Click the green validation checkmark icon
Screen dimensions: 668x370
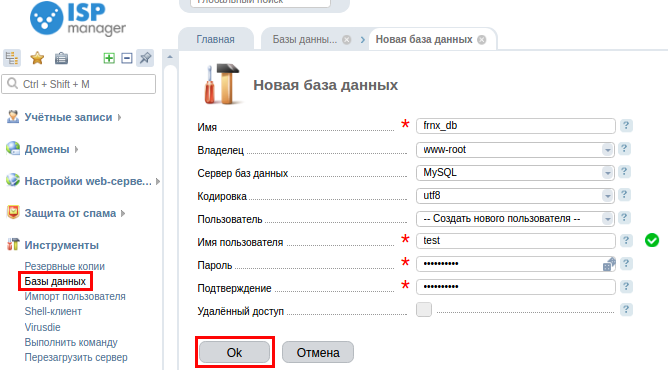(x=652, y=240)
